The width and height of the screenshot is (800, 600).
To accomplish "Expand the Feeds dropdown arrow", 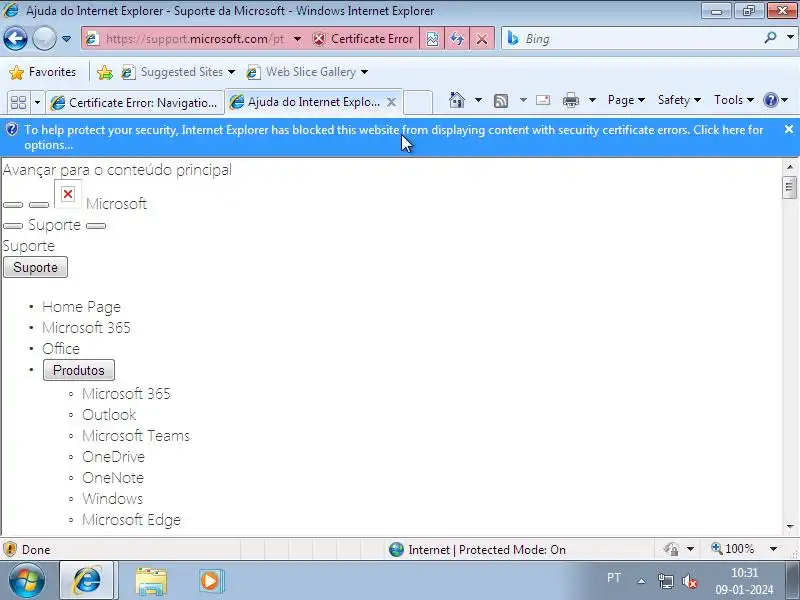I will pos(523,100).
